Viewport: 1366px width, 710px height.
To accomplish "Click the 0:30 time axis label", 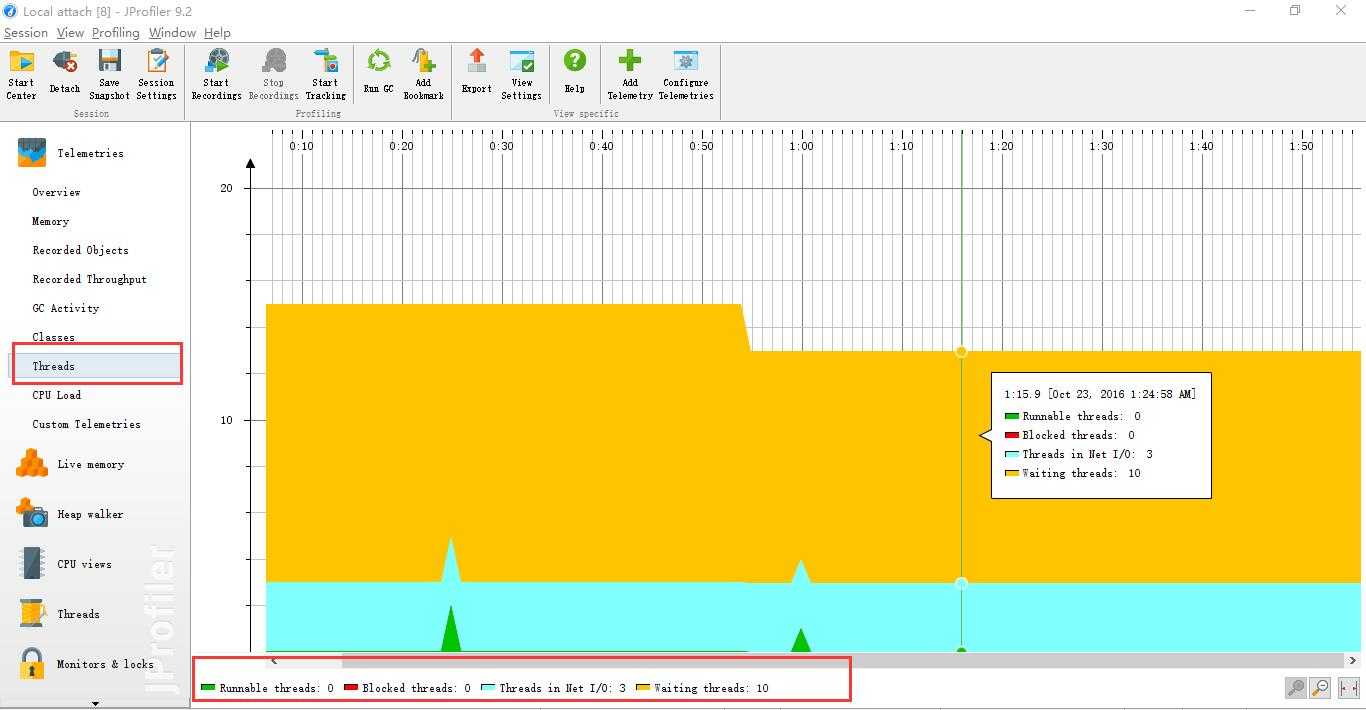I will 501,146.
